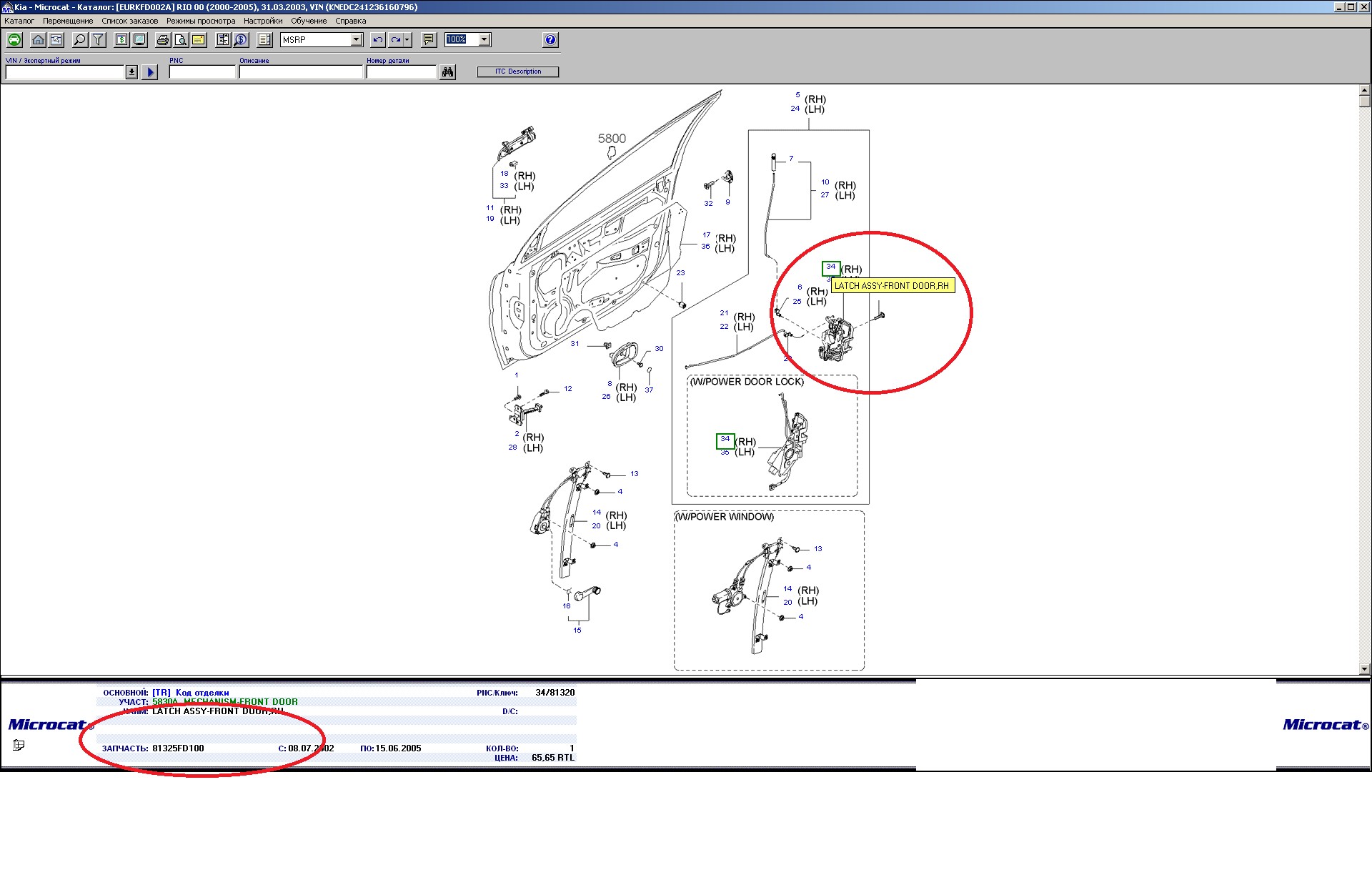The height and width of the screenshot is (875, 1372).
Task: Expand the VIN history dropdown arrow
Action: pyautogui.click(x=131, y=72)
